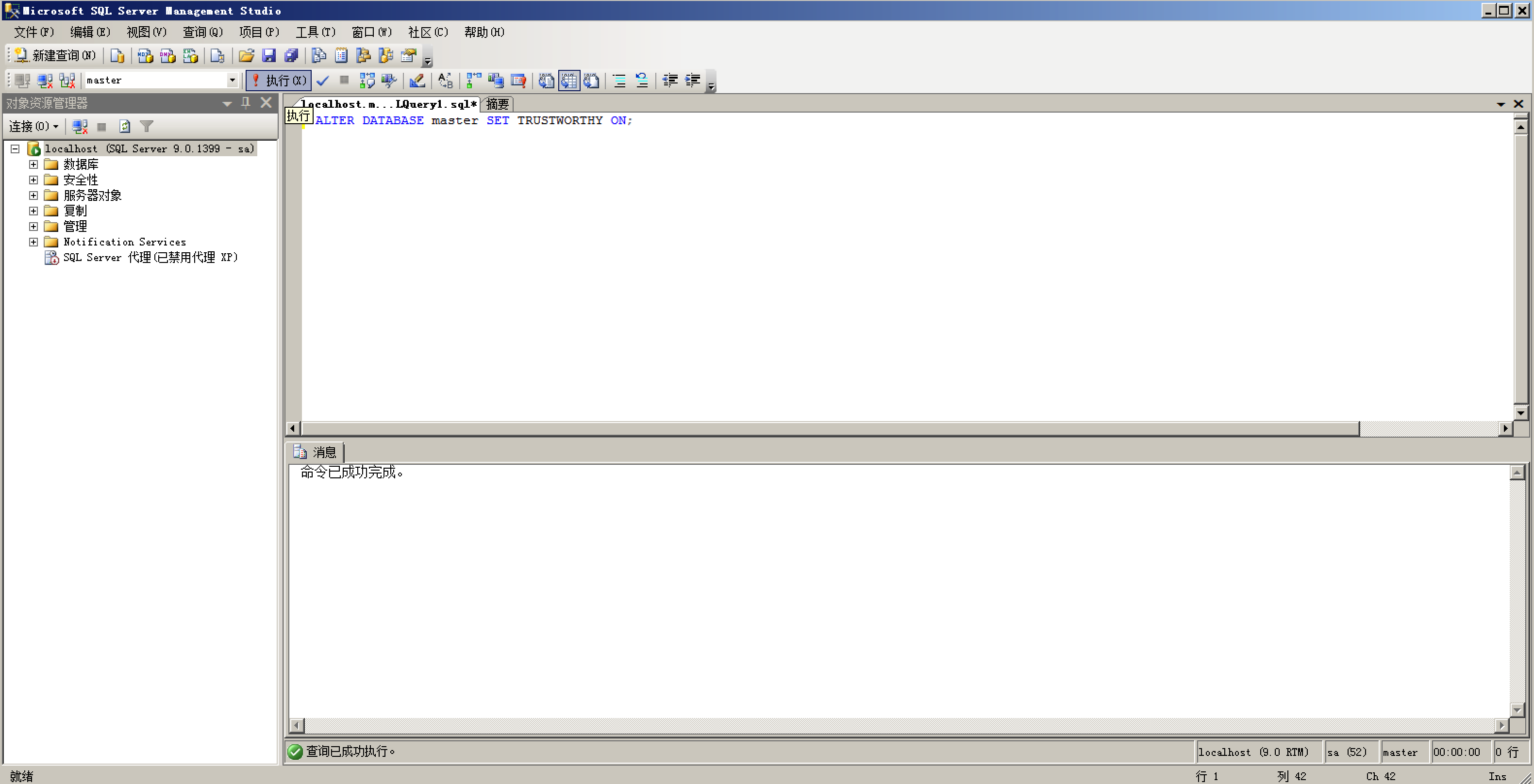Open the 查询(Q) menu
This screenshot has width=1534, height=784.
202,32
